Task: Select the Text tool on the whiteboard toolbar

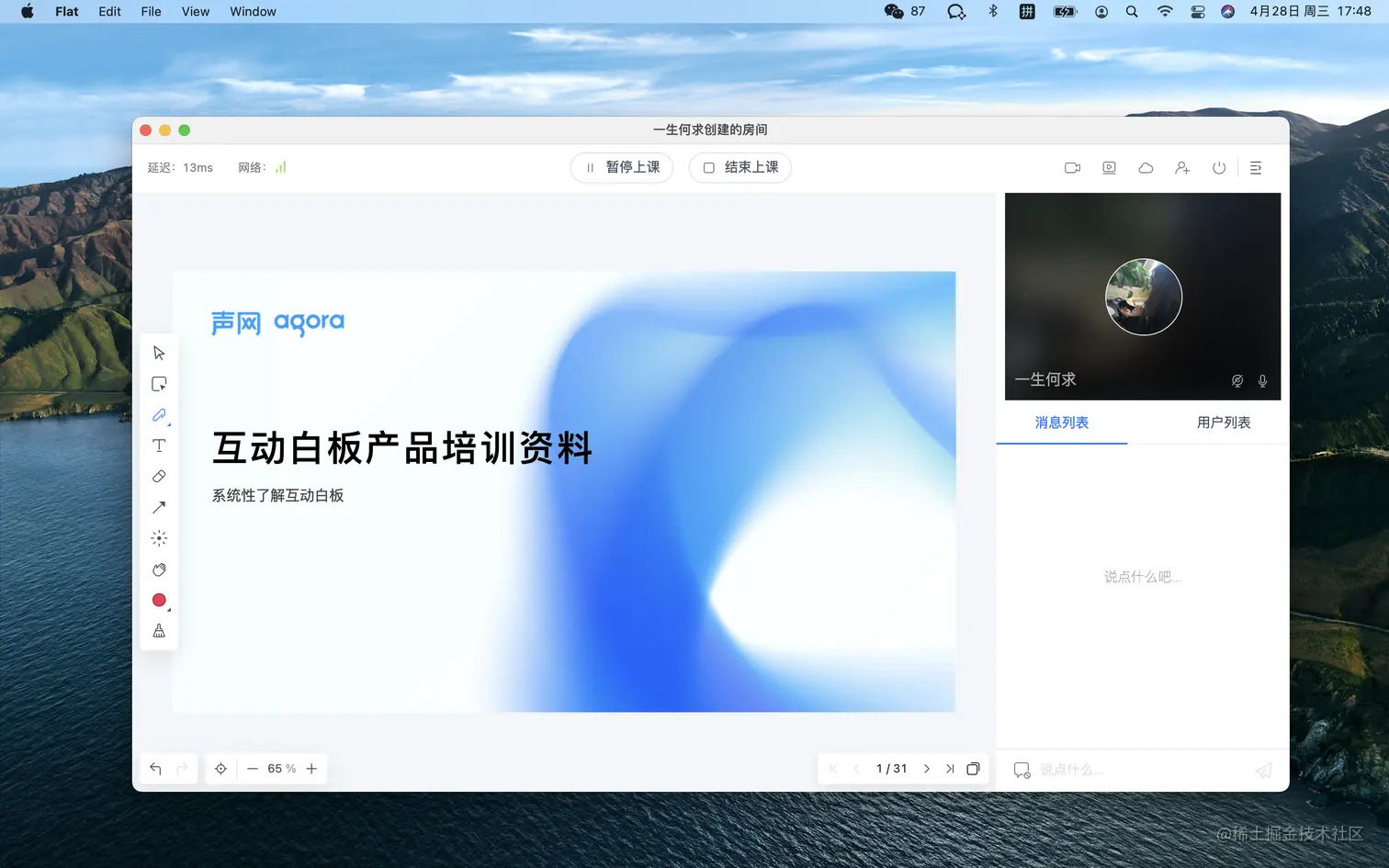Action: click(159, 445)
